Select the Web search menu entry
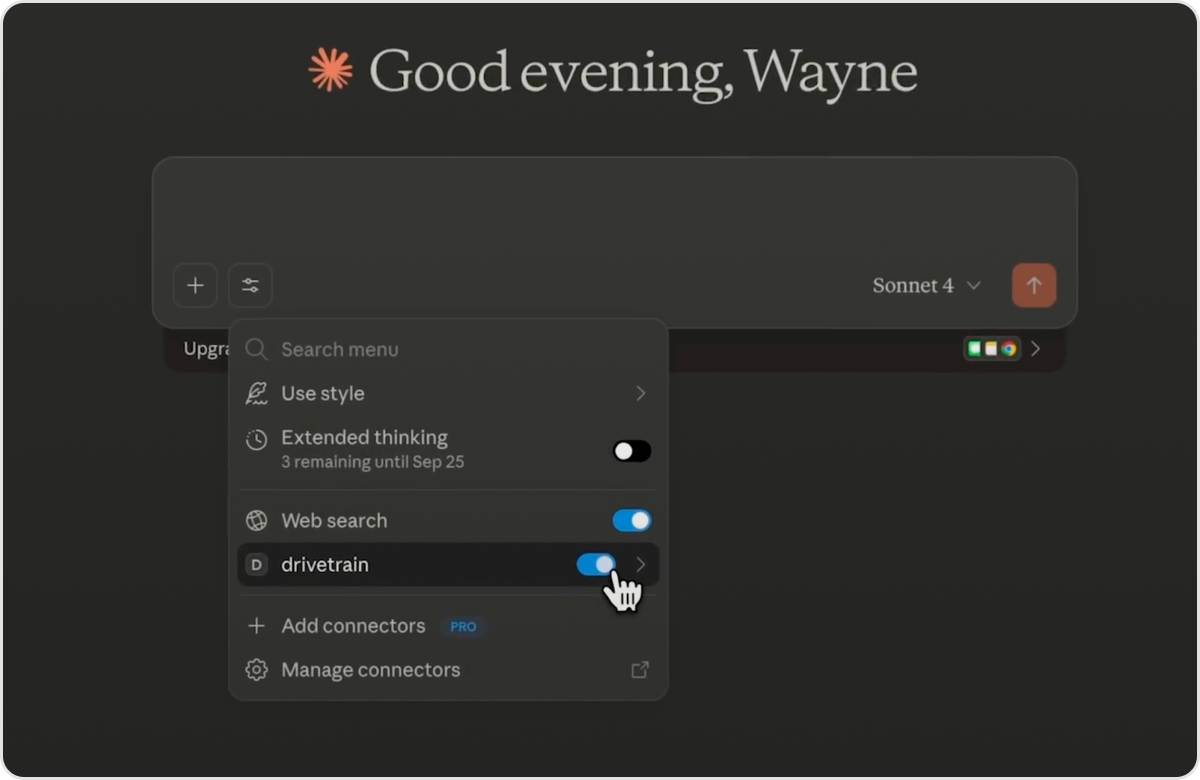The image size is (1200, 780). click(x=448, y=520)
